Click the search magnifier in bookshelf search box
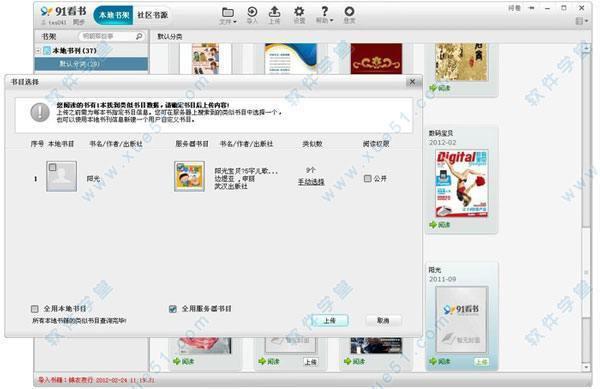Image resolution: width=600 pixels, height=389 pixels. click(139, 36)
